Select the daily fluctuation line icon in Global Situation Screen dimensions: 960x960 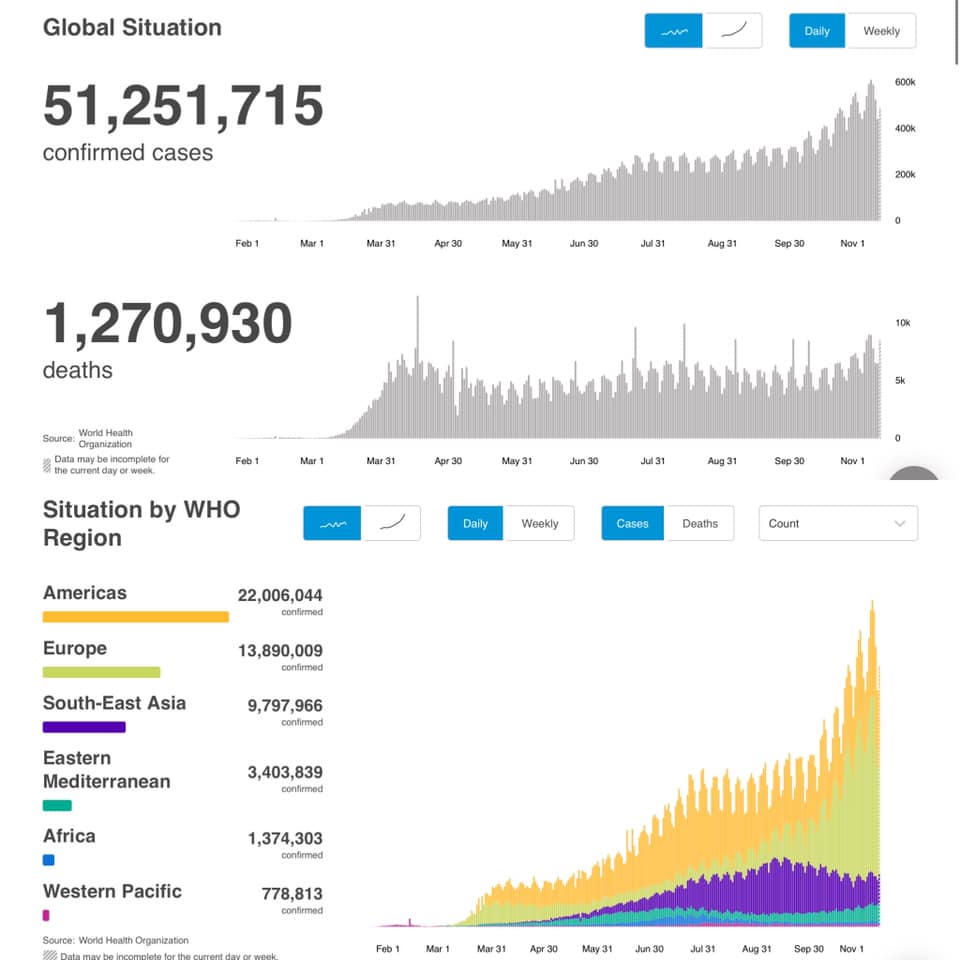point(675,31)
